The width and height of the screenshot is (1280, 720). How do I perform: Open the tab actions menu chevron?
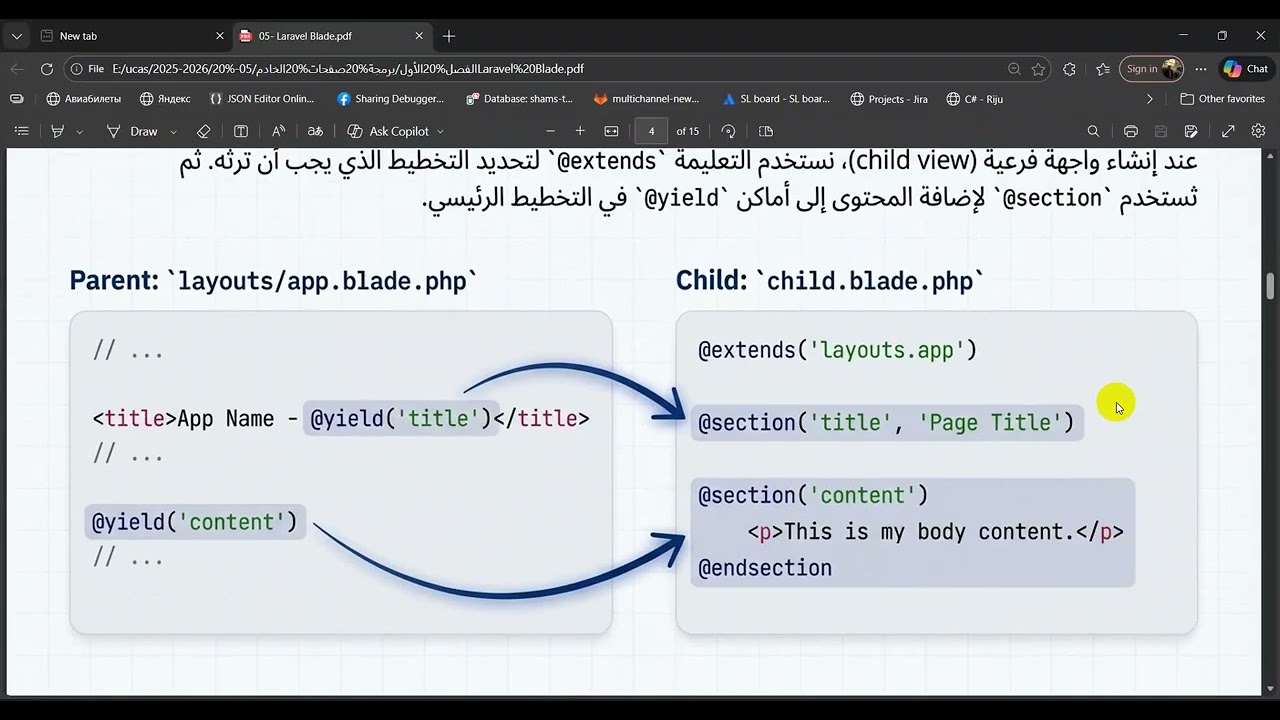pos(16,36)
